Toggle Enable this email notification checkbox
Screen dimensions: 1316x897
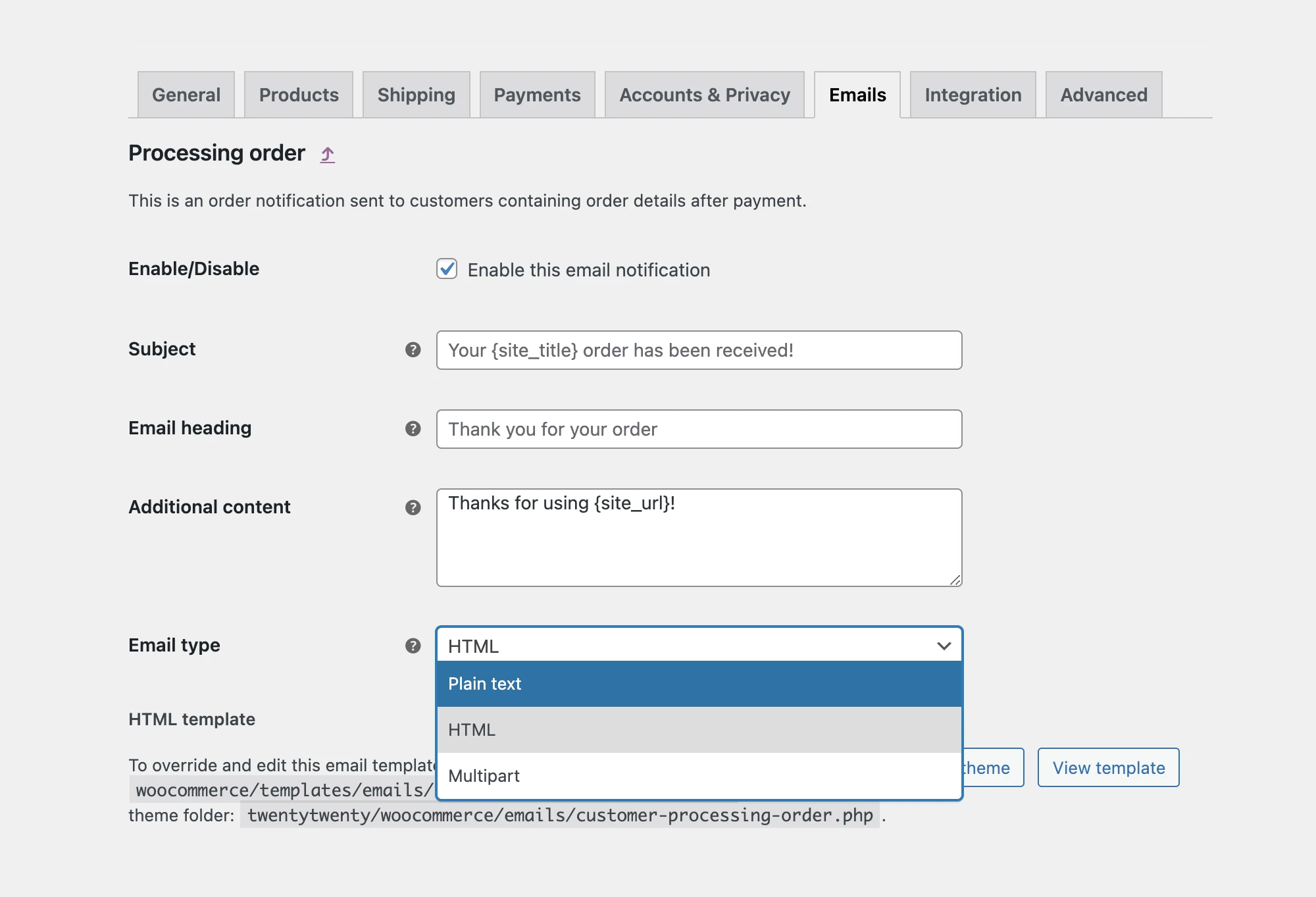click(x=447, y=269)
